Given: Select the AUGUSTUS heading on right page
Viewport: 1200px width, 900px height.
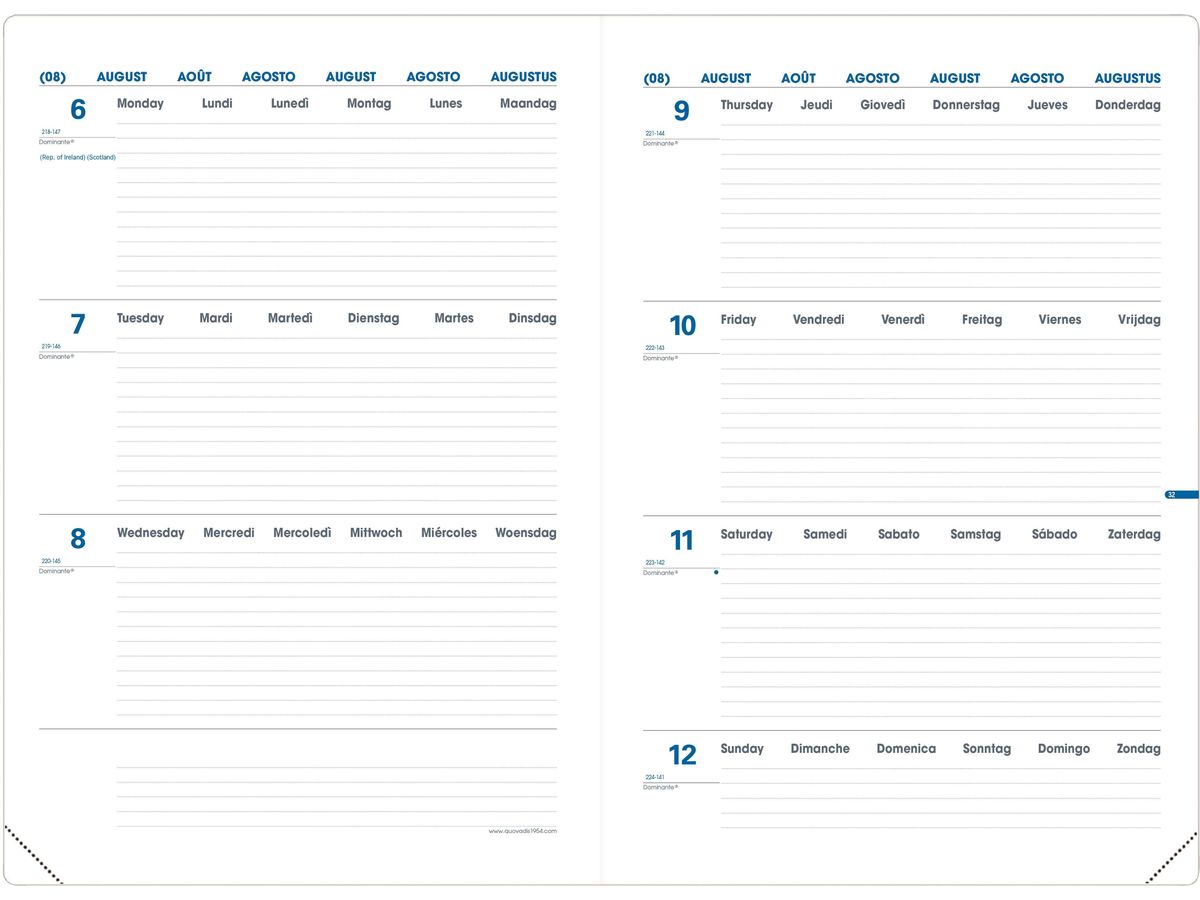Looking at the screenshot, I should (1127, 78).
